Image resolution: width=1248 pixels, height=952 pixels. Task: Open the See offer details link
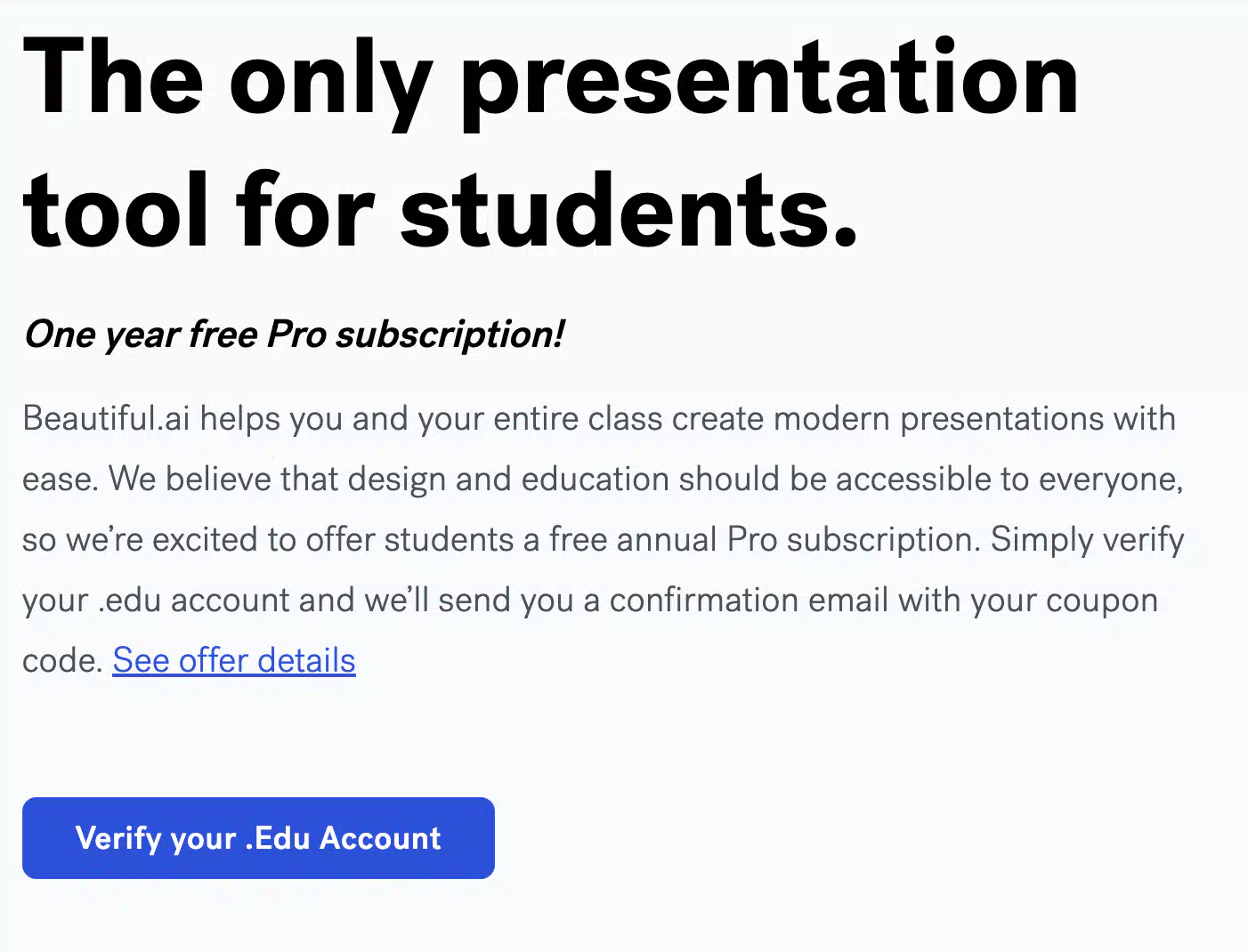tap(234, 661)
